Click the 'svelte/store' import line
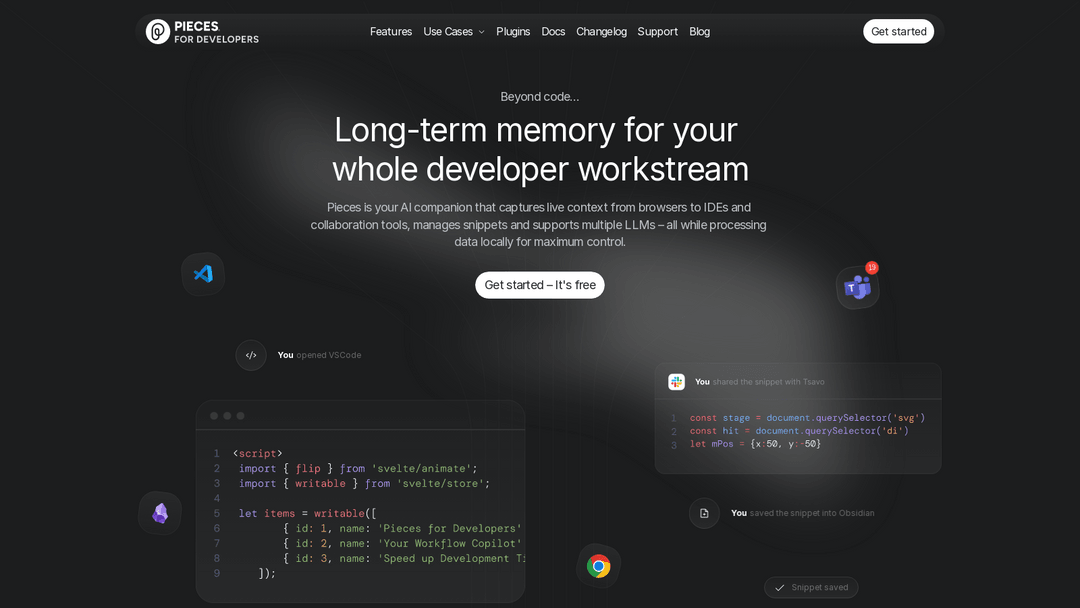Image resolution: width=1080 pixels, height=608 pixels. point(364,484)
